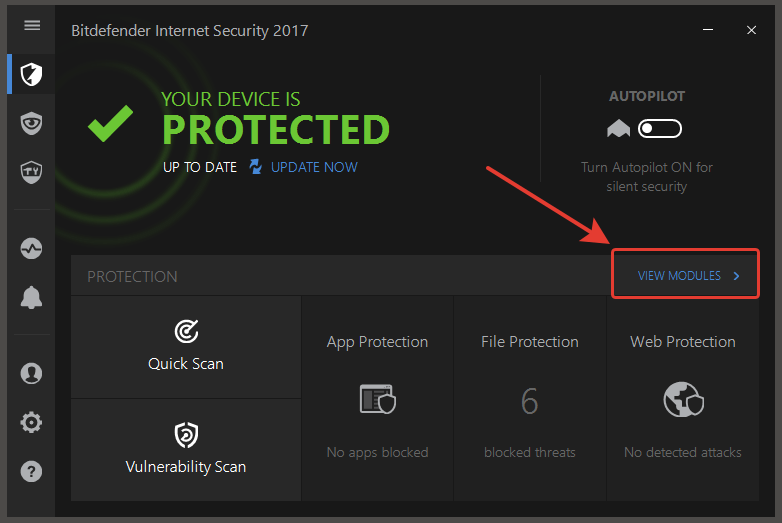Start a Quick Scan
This screenshot has height=523, width=782.
(x=186, y=347)
